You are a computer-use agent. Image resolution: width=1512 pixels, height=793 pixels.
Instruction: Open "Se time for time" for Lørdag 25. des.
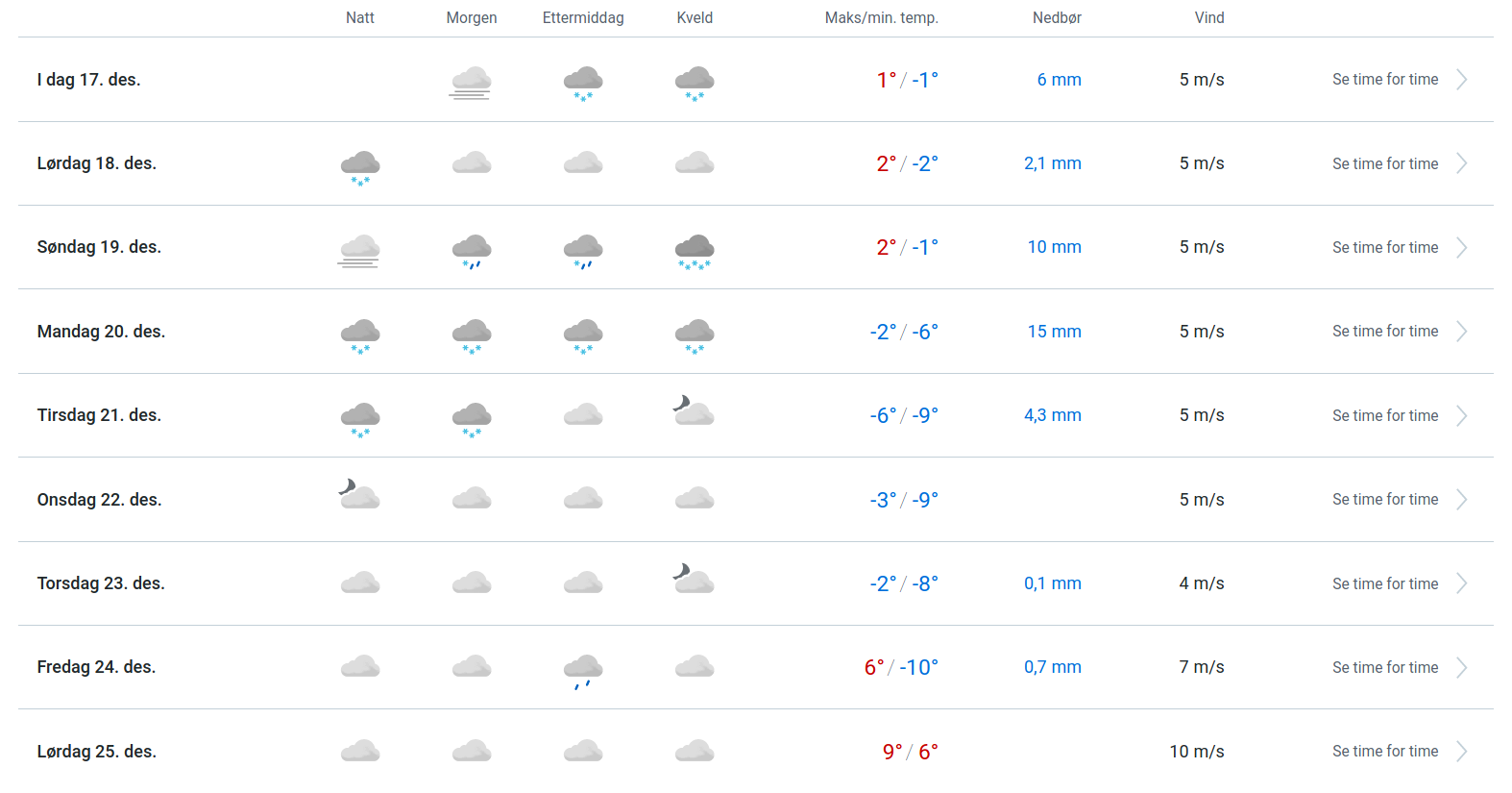[x=1384, y=752]
